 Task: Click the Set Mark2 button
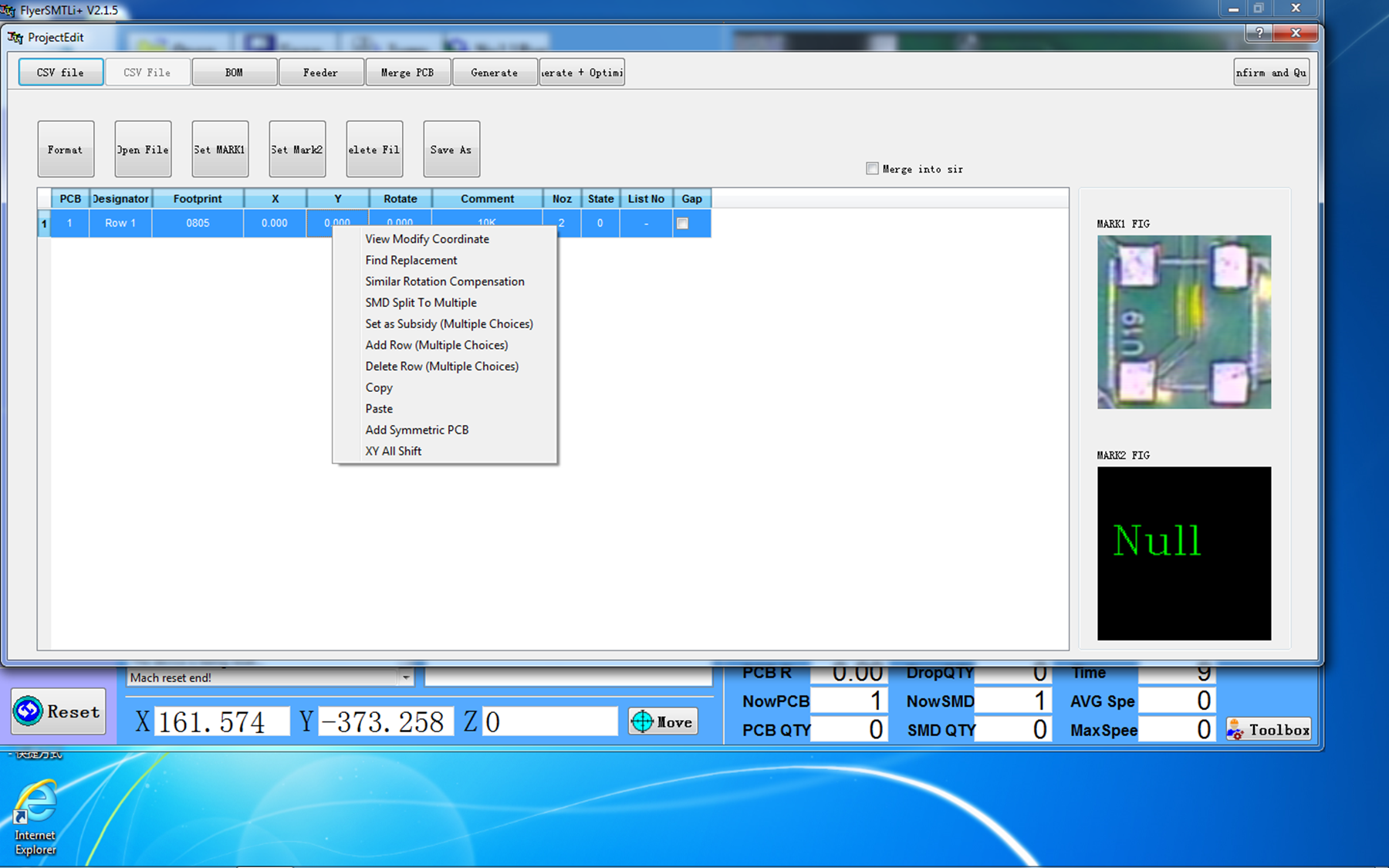click(297, 149)
